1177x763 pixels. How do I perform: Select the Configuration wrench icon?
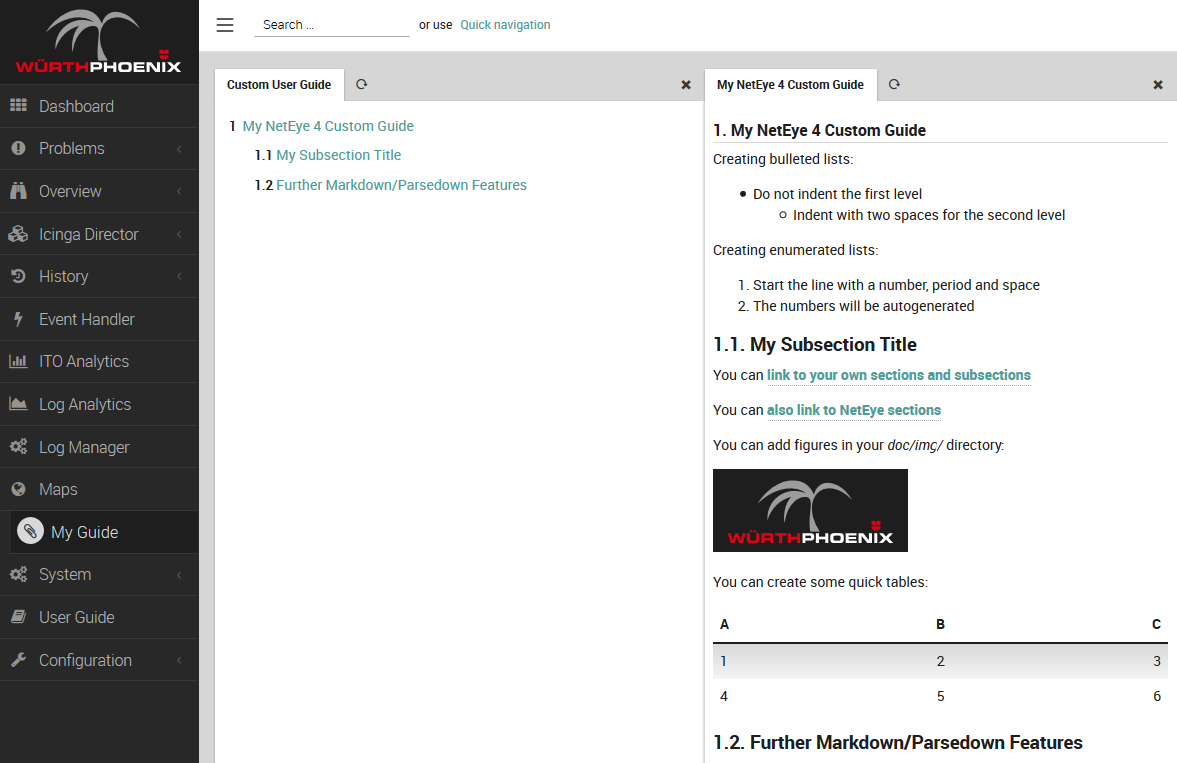click(x=20, y=660)
